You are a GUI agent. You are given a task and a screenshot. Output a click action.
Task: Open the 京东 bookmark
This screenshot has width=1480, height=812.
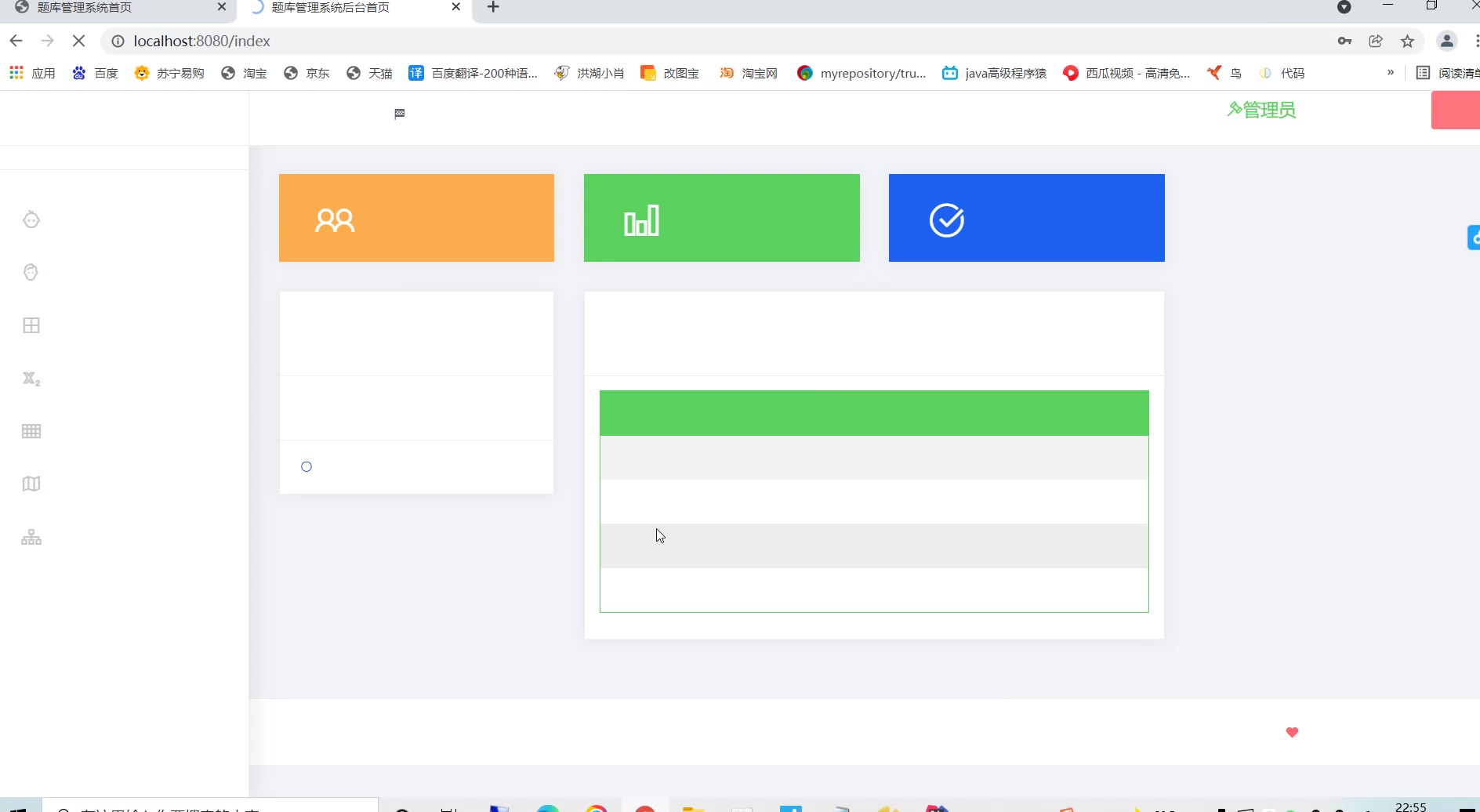point(307,73)
